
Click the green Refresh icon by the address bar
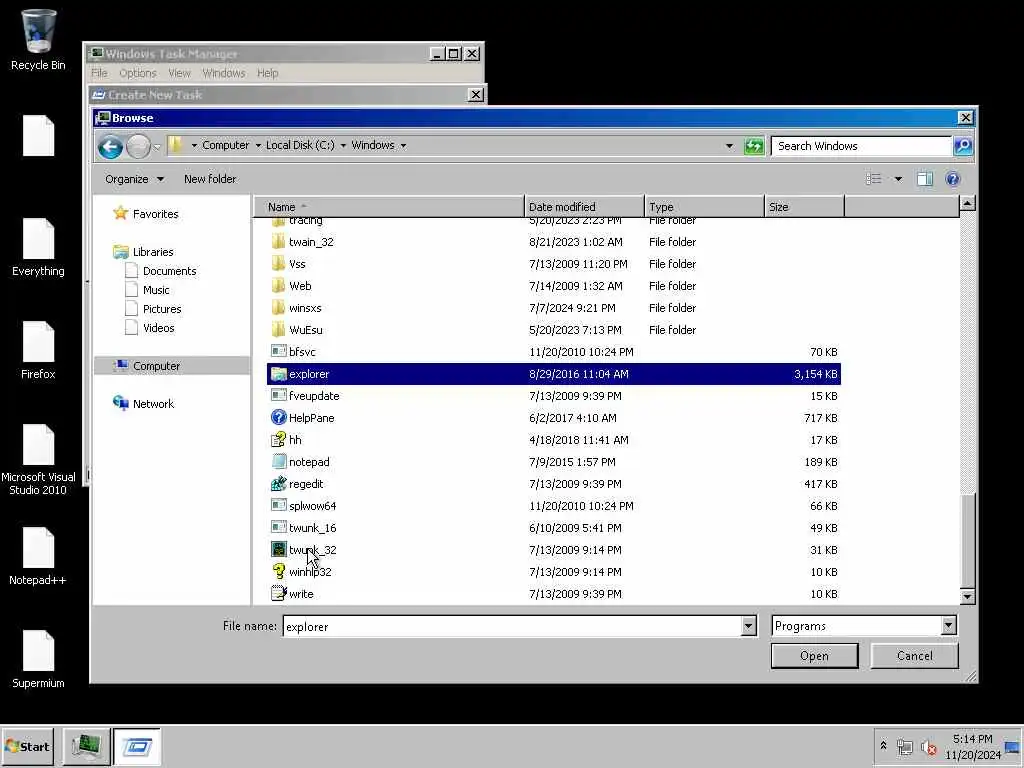point(754,146)
